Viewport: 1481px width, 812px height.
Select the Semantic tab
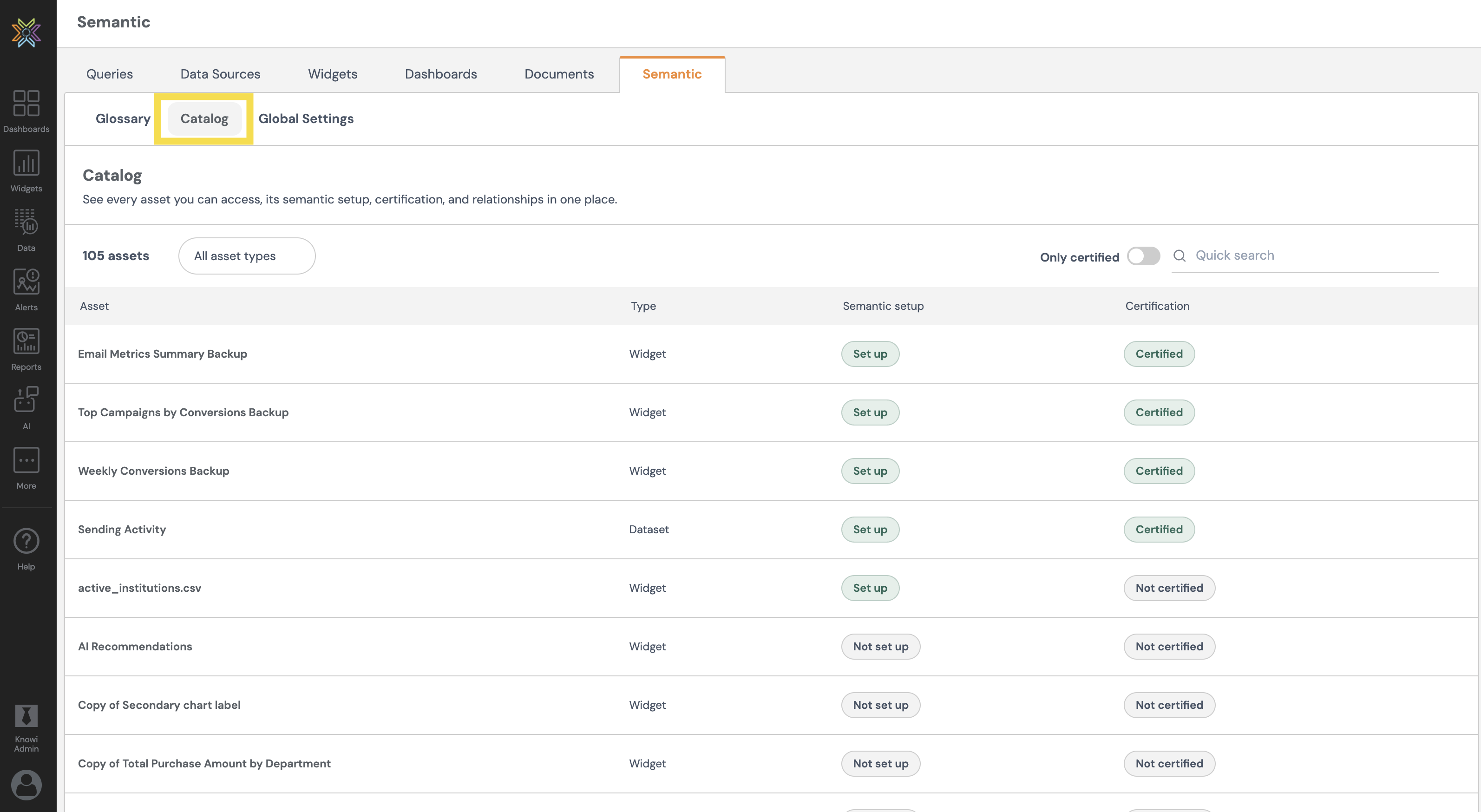pyautogui.click(x=672, y=73)
